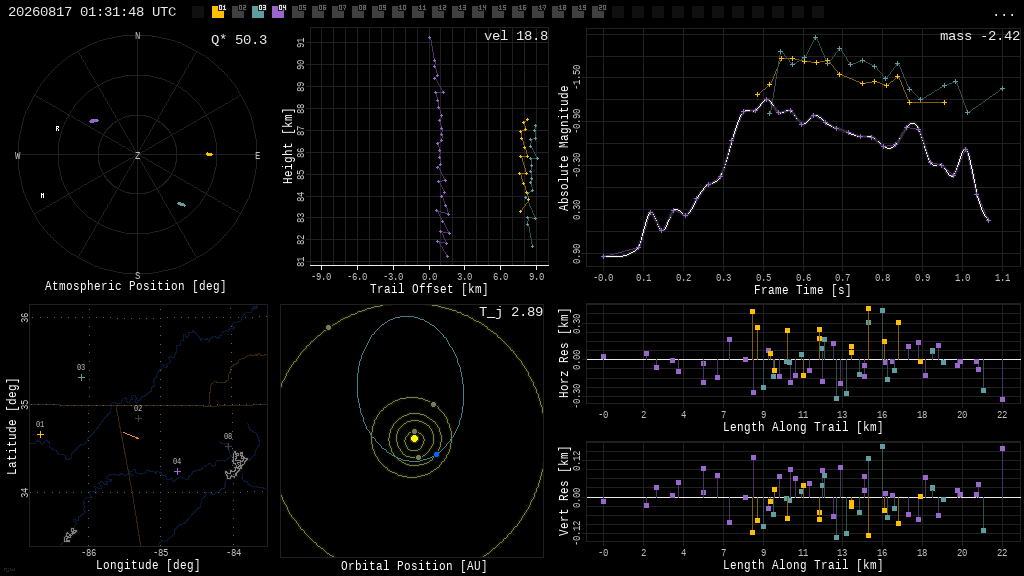1024x576 pixels.
Task: Select the inactive station 10 slot
Action: pos(398,11)
